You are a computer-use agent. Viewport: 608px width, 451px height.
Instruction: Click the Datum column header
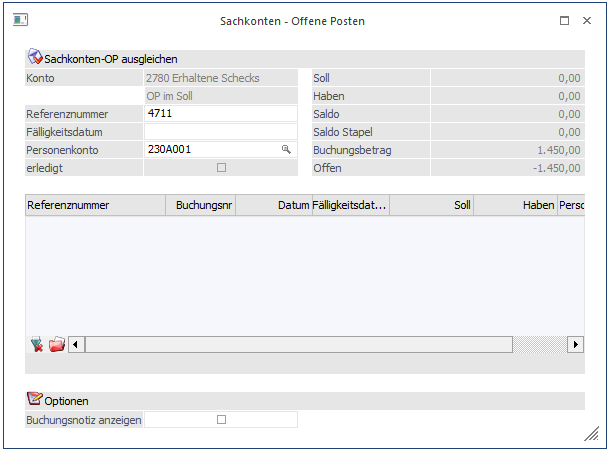point(273,205)
